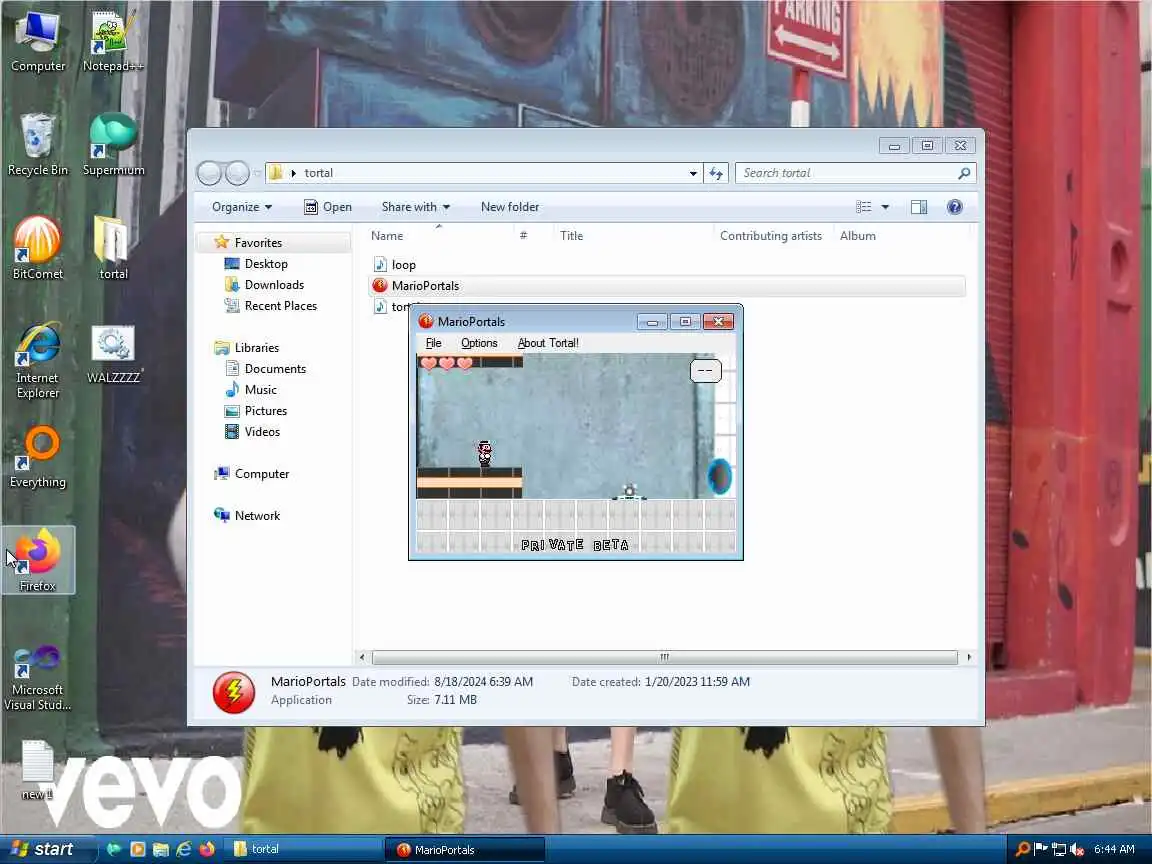Screen dimensions: 1152x864
Task: Click the Explorer back navigation button
Action: (x=209, y=173)
